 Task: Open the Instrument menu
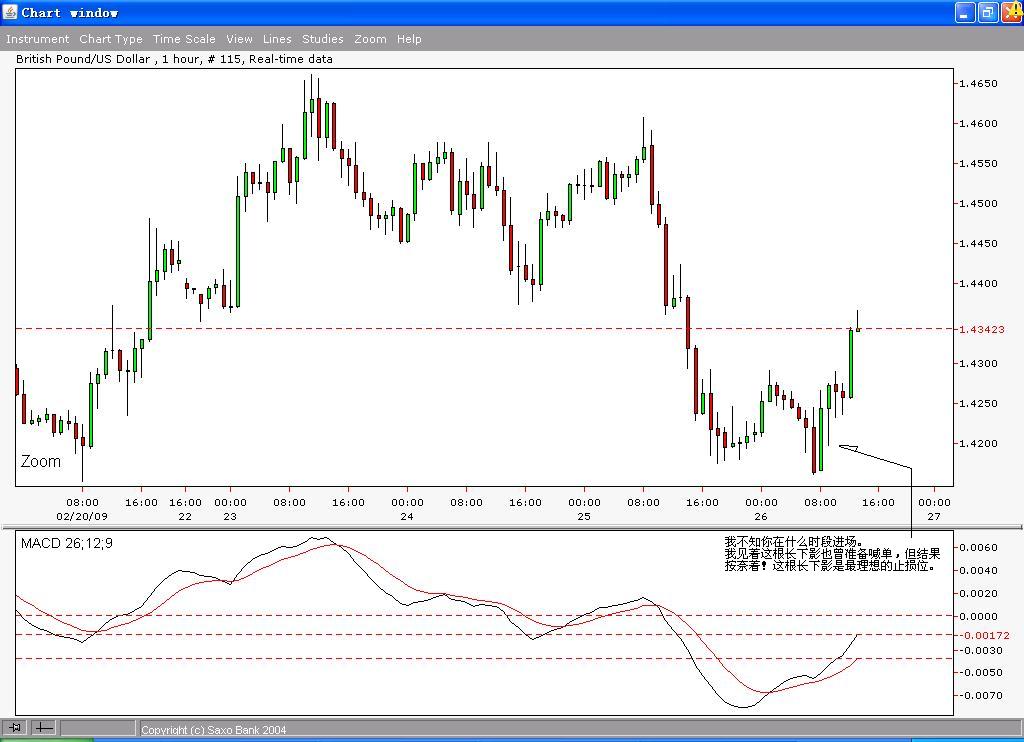click(37, 39)
